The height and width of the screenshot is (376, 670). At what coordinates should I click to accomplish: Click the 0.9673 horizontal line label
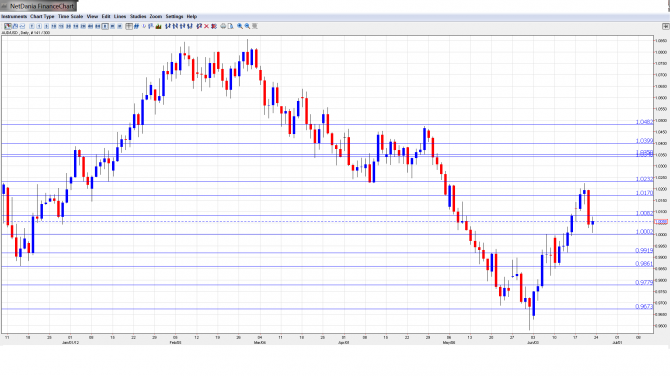pos(644,306)
